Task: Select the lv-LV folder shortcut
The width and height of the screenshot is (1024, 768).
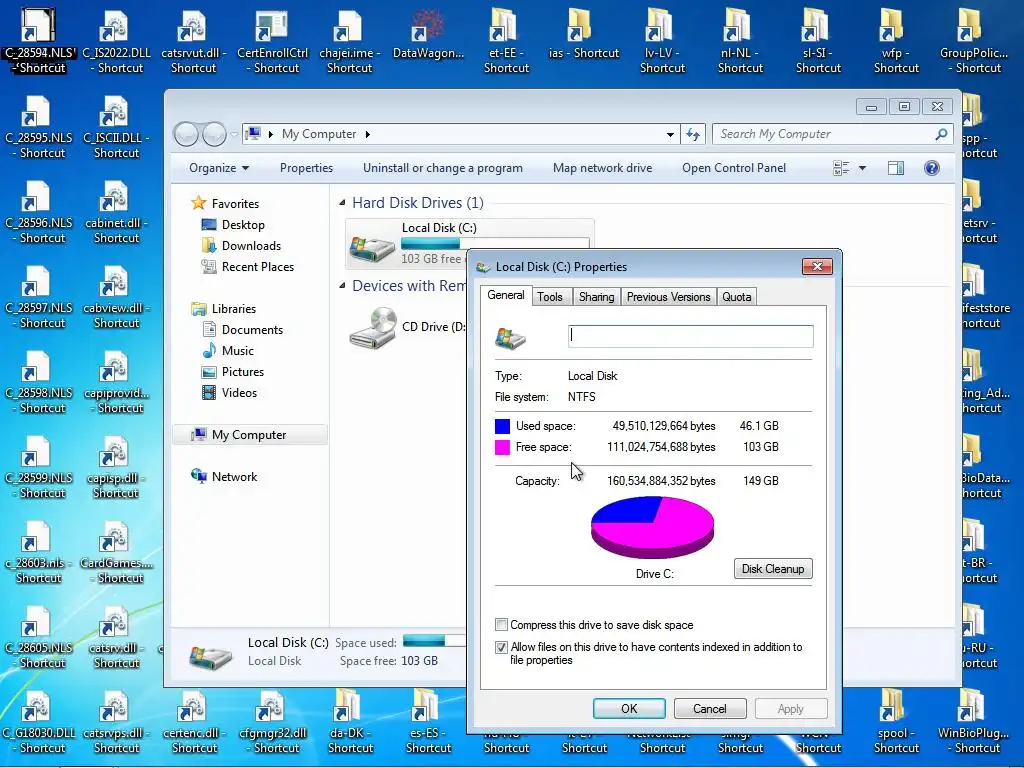Action: (662, 40)
